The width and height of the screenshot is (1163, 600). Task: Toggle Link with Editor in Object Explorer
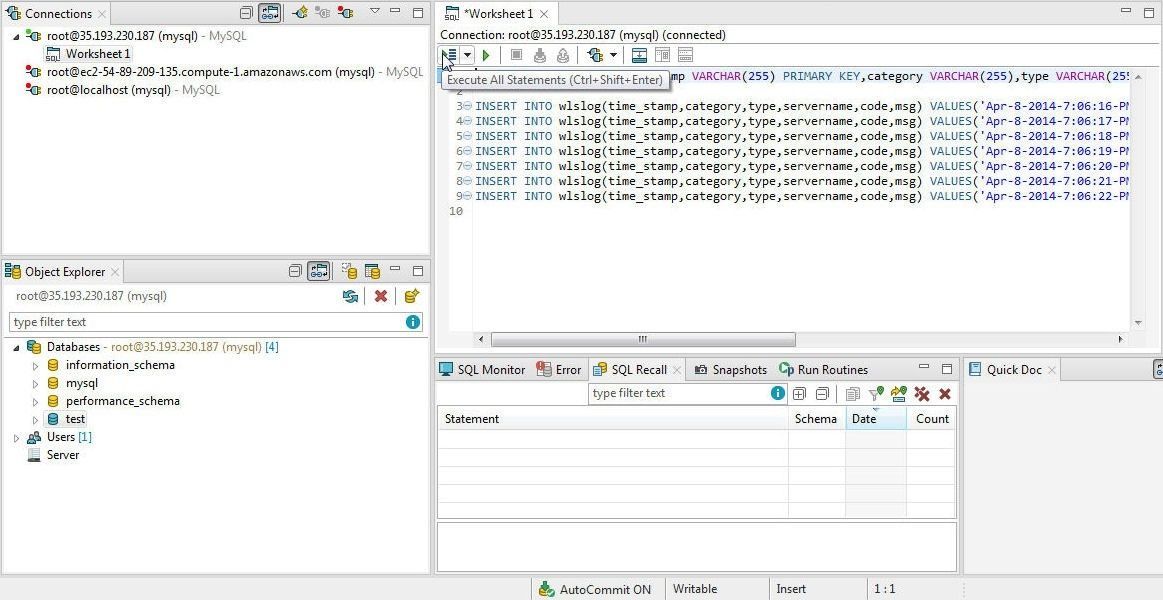[x=319, y=271]
